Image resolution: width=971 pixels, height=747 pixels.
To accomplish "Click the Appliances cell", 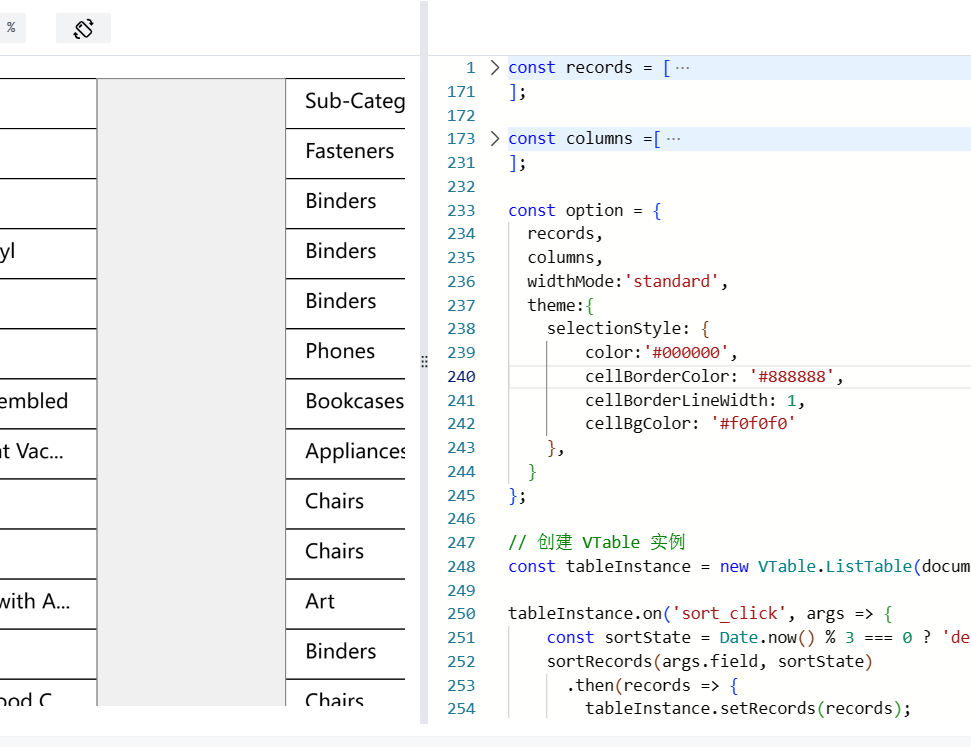I will [x=352, y=453].
